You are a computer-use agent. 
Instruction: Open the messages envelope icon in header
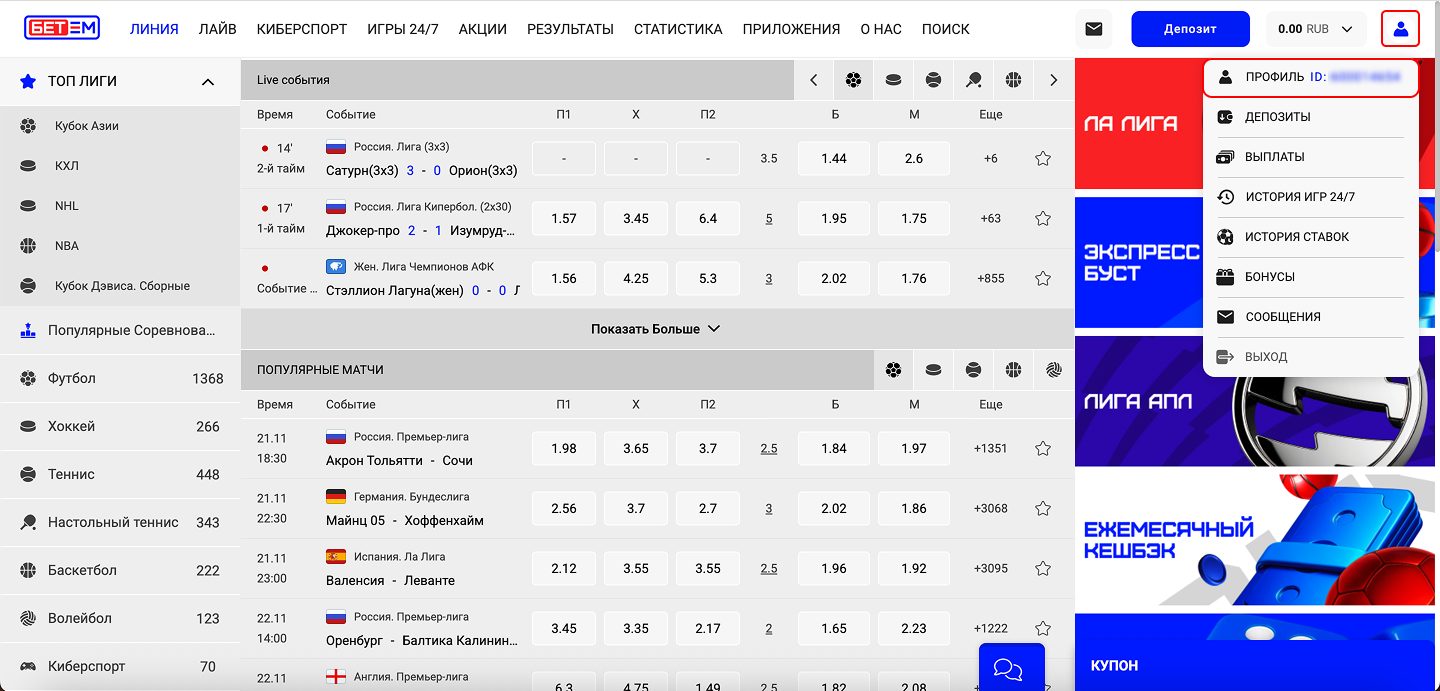tap(1093, 29)
